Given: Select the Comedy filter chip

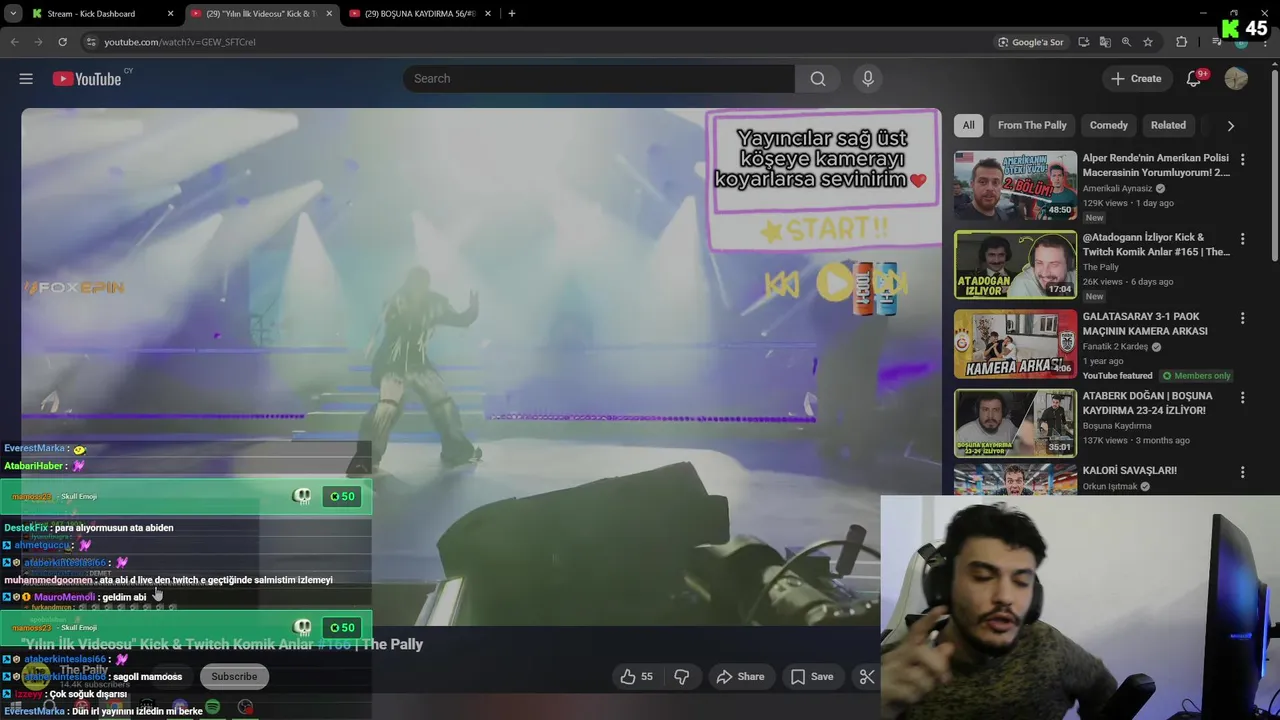Looking at the screenshot, I should click(1108, 125).
